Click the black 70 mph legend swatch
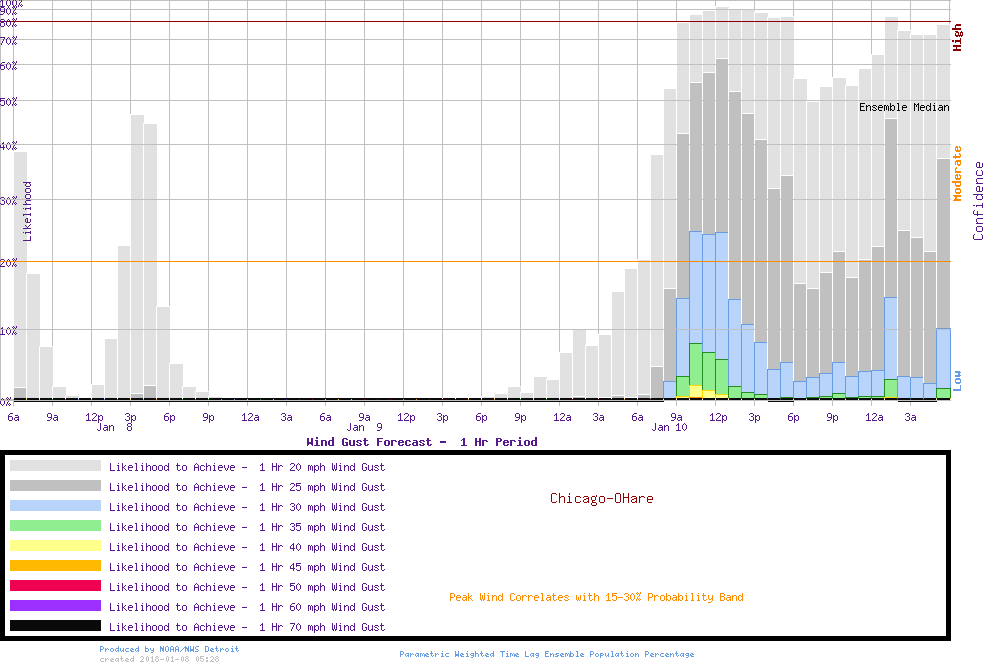 (55, 626)
